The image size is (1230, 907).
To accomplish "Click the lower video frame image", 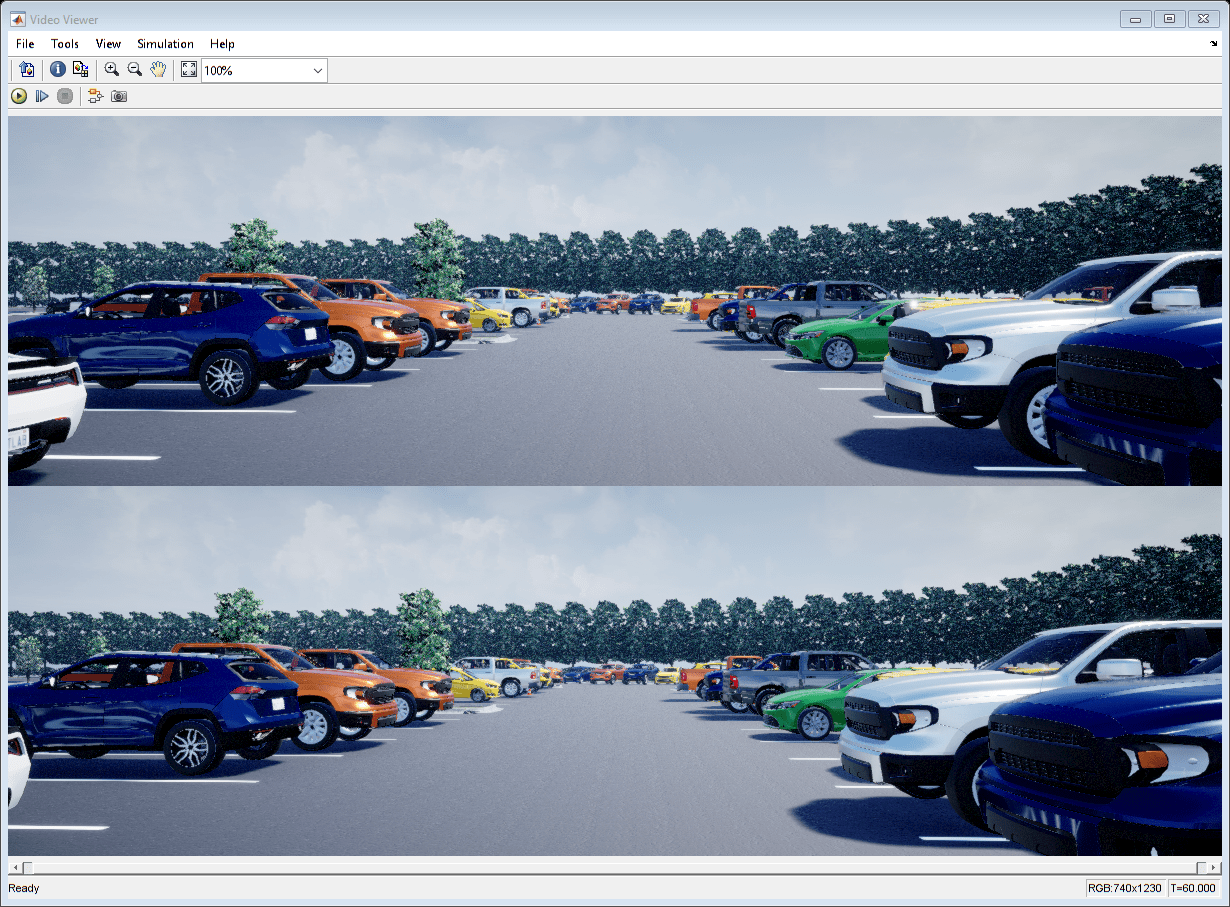I will click(x=615, y=671).
